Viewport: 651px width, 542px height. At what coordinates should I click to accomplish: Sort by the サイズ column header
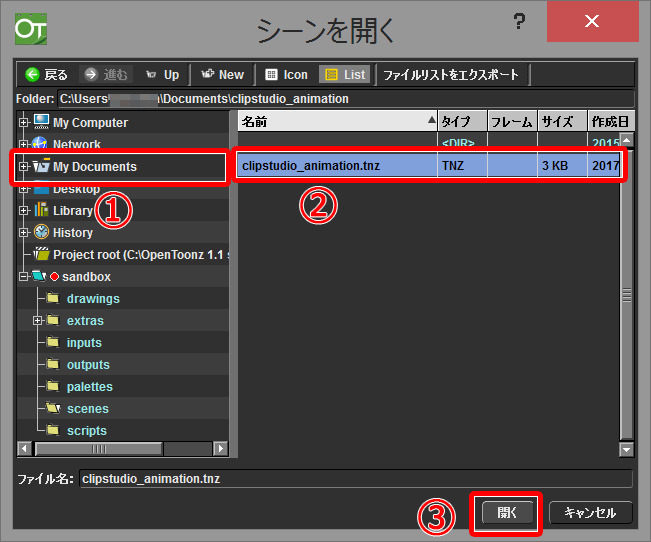pyautogui.click(x=562, y=121)
